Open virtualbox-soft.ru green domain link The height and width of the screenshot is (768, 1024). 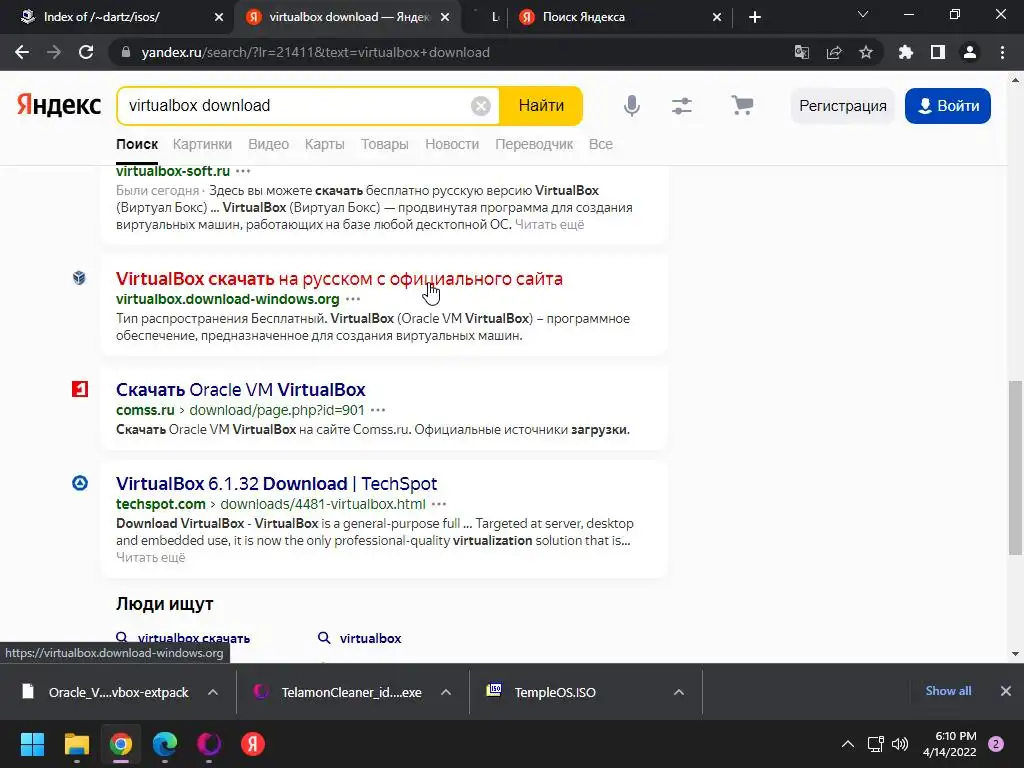173,171
